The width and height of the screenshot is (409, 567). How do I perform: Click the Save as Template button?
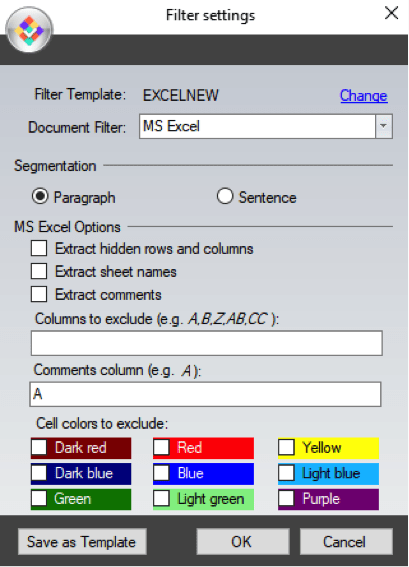coord(82,542)
